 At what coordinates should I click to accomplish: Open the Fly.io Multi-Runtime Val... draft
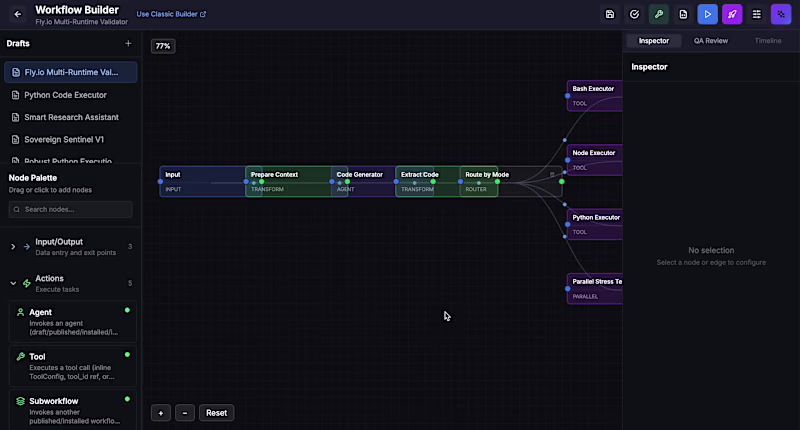71,72
